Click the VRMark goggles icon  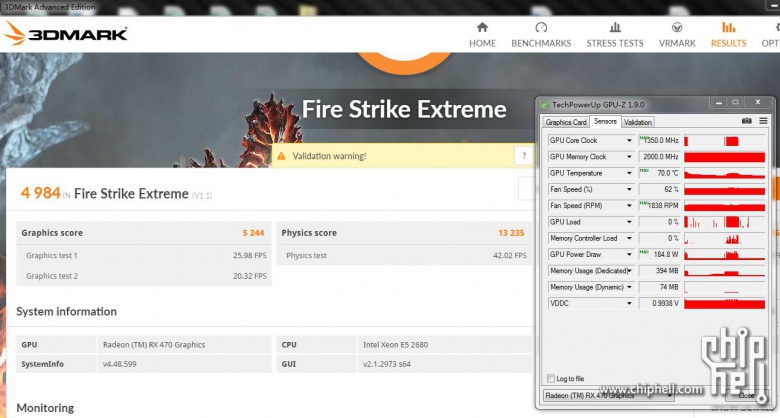click(677, 27)
